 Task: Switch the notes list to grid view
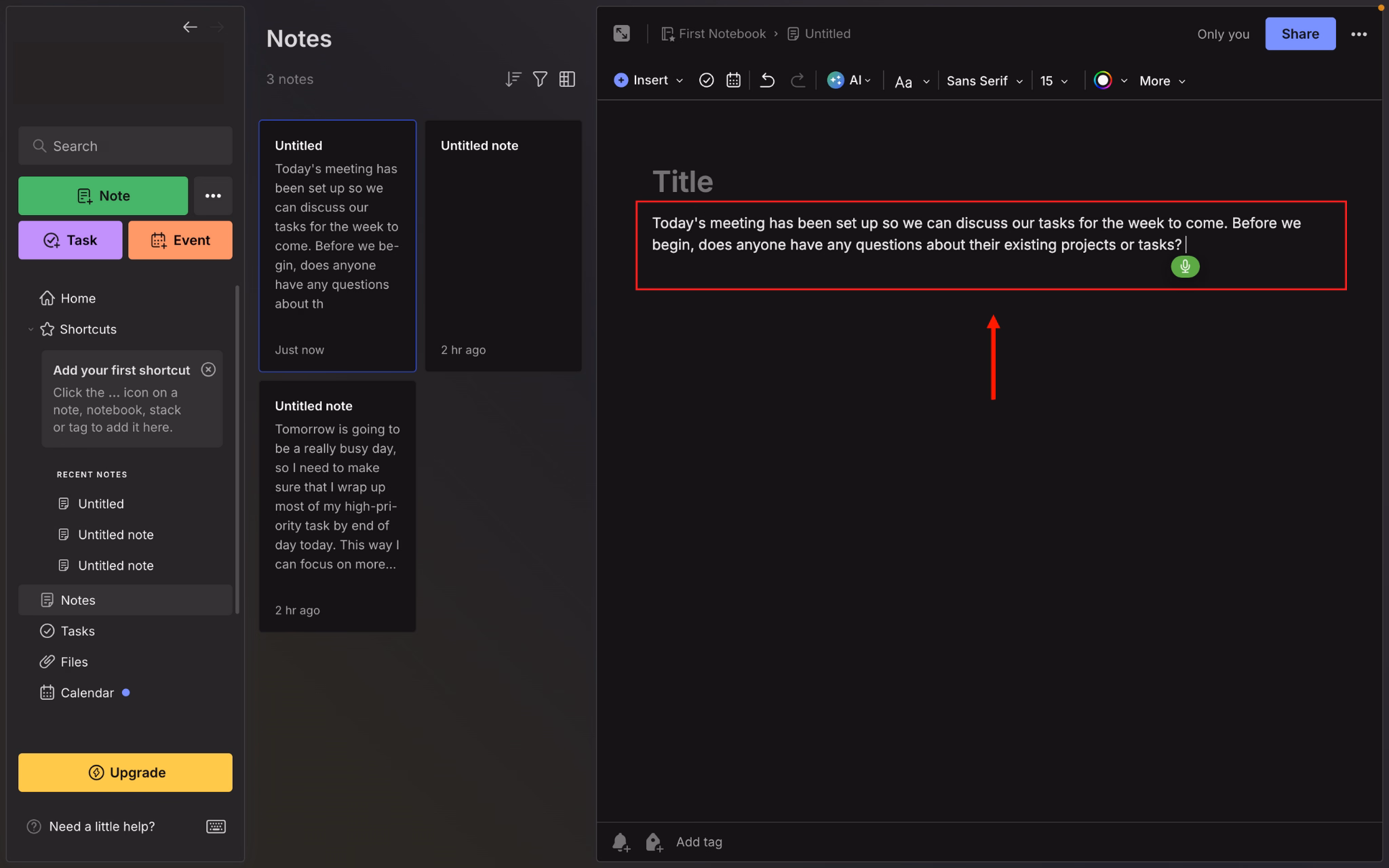tap(567, 79)
